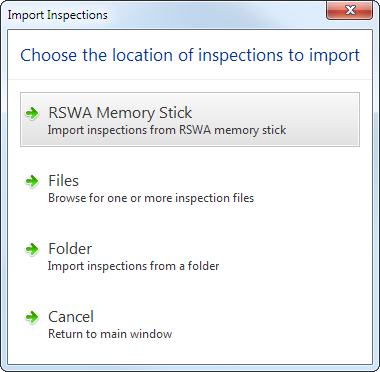The width and height of the screenshot is (380, 372).
Task: Click 'Import inspections from RSWA memory stick' description
Action: pyautogui.click(x=167, y=130)
